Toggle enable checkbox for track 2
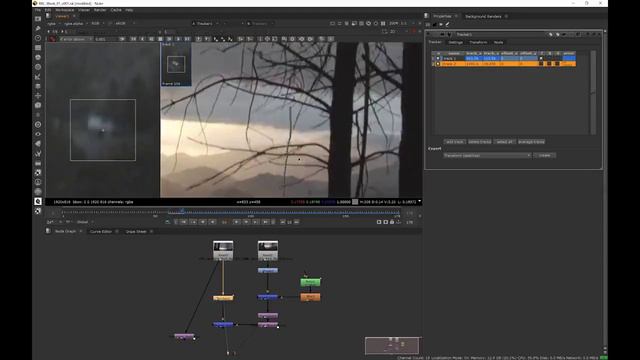640x360 pixels. tap(438, 64)
